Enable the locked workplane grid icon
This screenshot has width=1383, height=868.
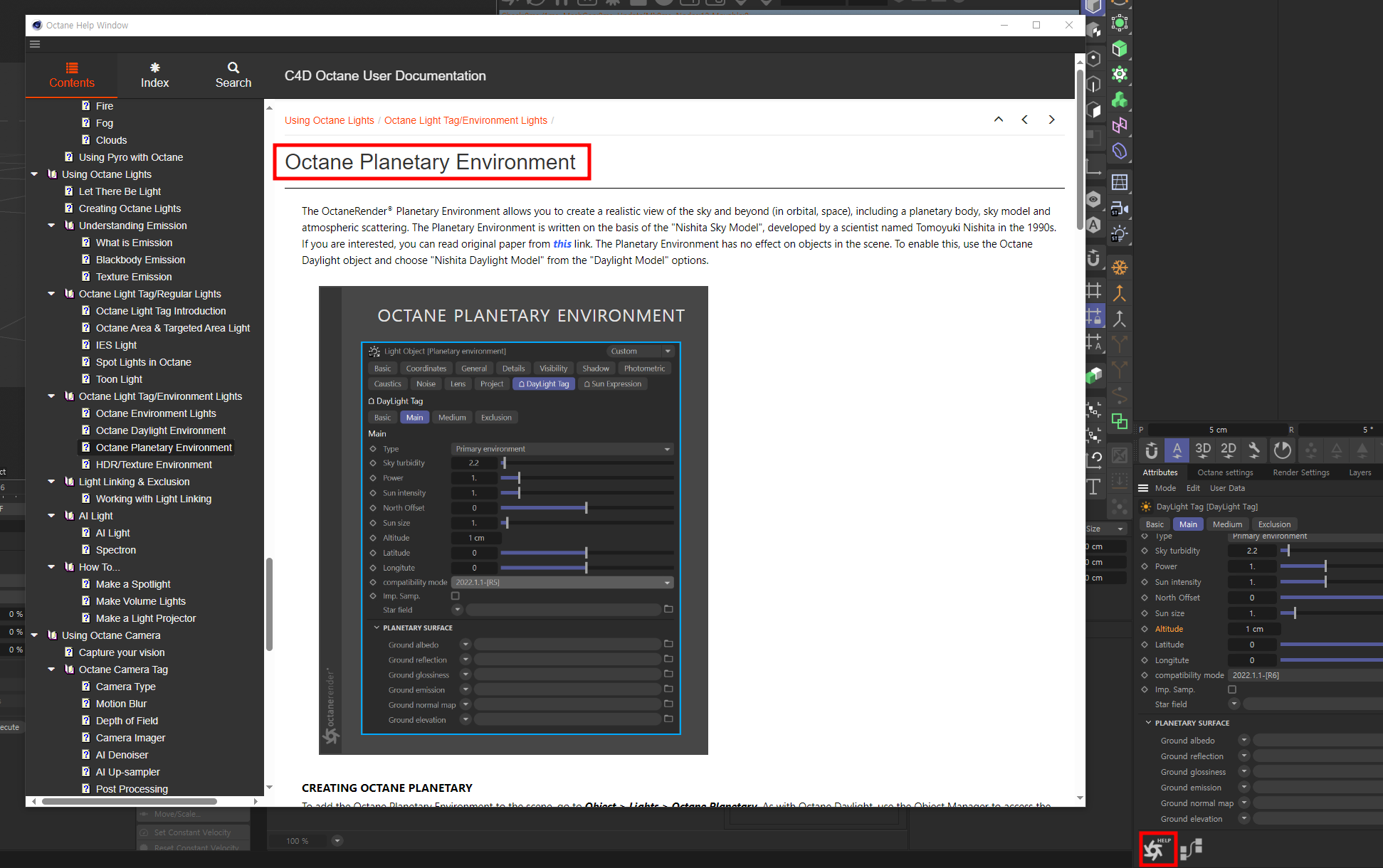point(1094,316)
